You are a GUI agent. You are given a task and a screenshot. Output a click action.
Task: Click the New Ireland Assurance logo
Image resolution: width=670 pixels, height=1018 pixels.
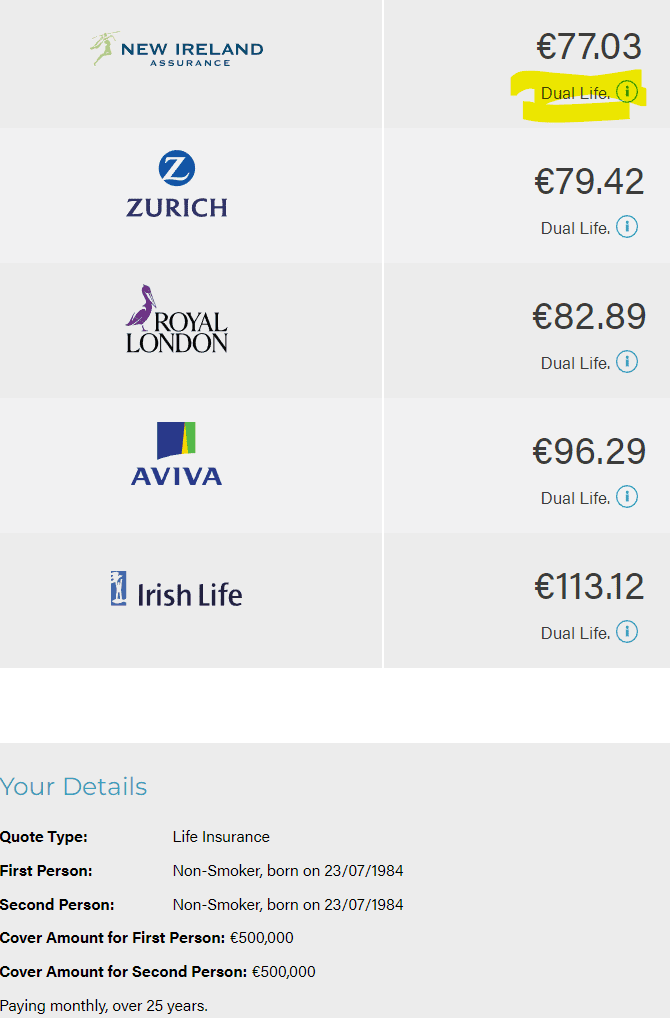coord(177,50)
